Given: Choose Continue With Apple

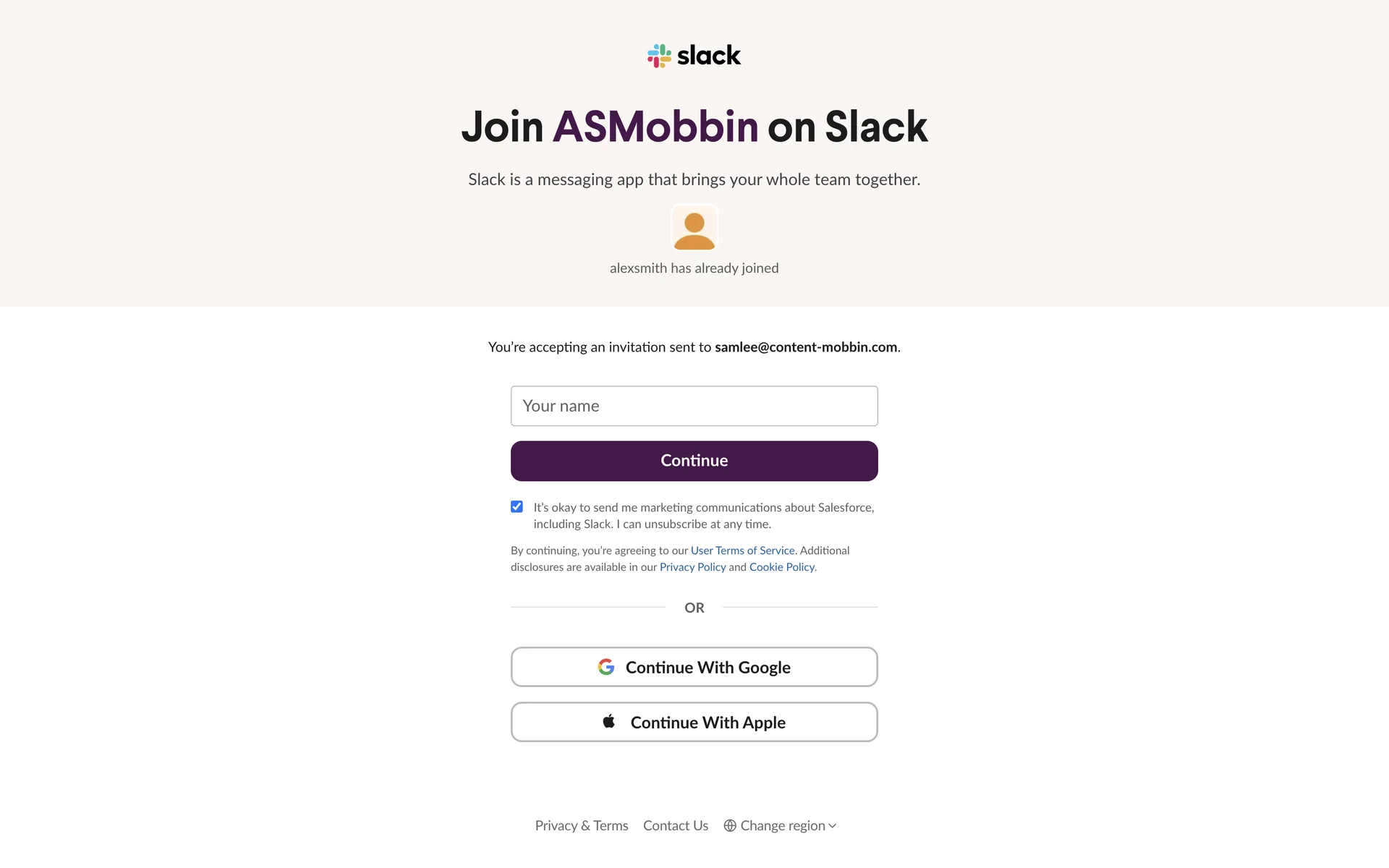Looking at the screenshot, I should 694,722.
